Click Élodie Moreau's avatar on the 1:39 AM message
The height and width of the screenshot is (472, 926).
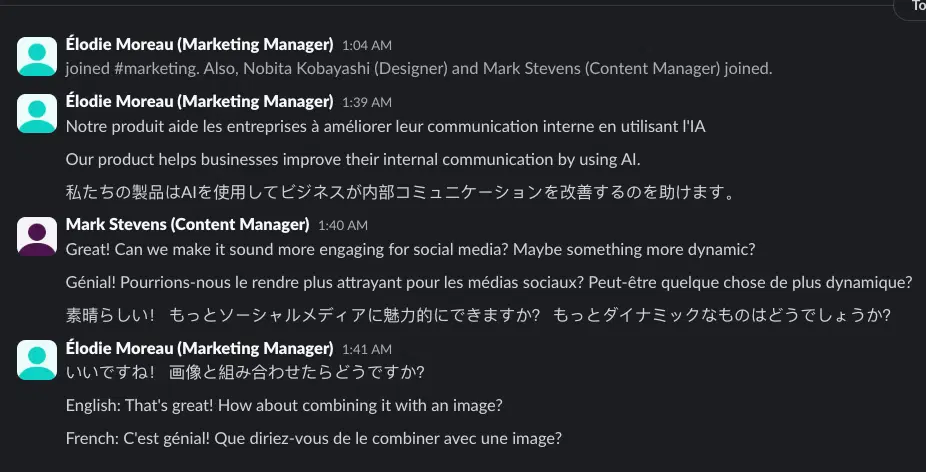(37, 113)
